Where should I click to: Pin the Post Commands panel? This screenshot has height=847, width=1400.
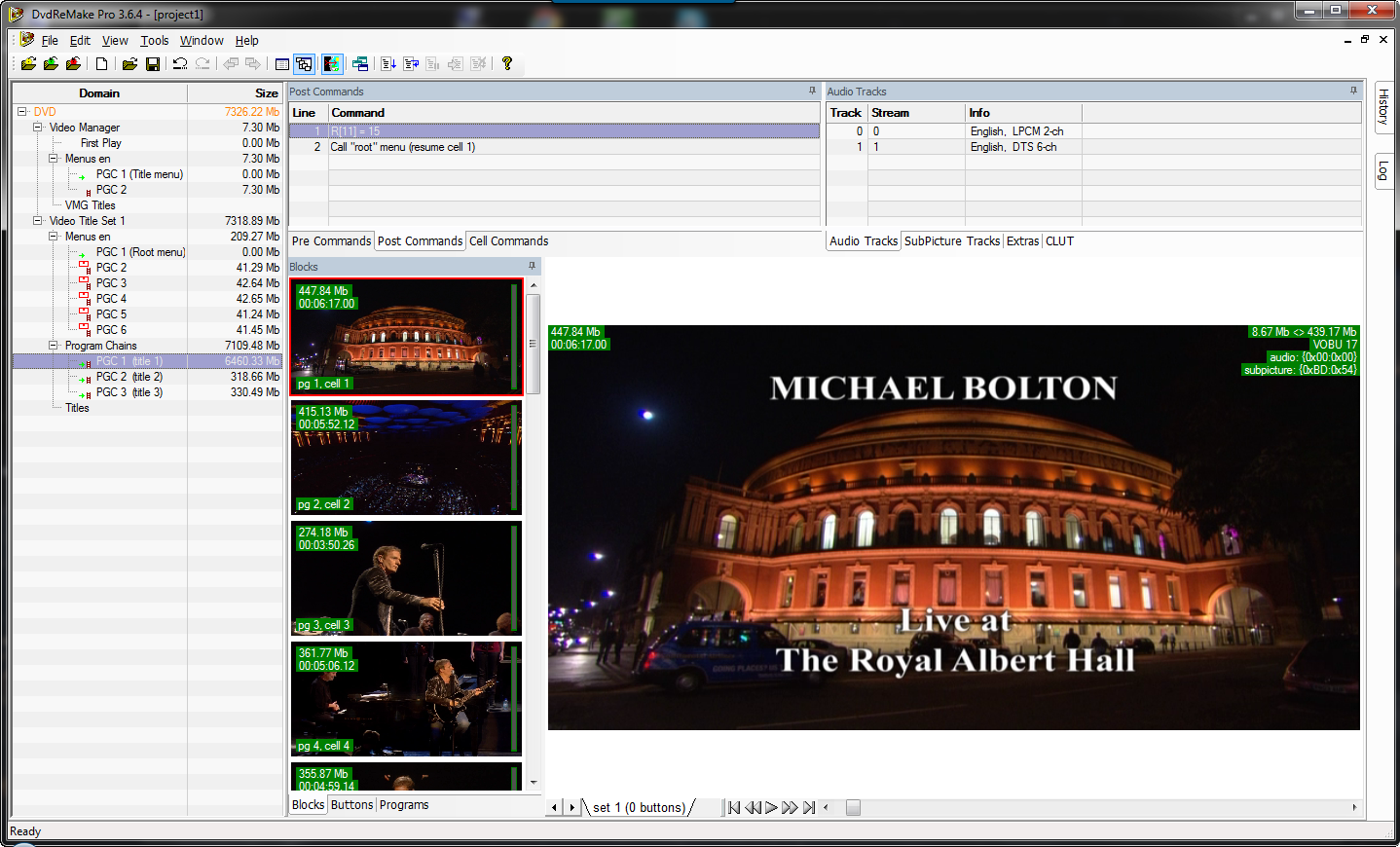tap(812, 91)
